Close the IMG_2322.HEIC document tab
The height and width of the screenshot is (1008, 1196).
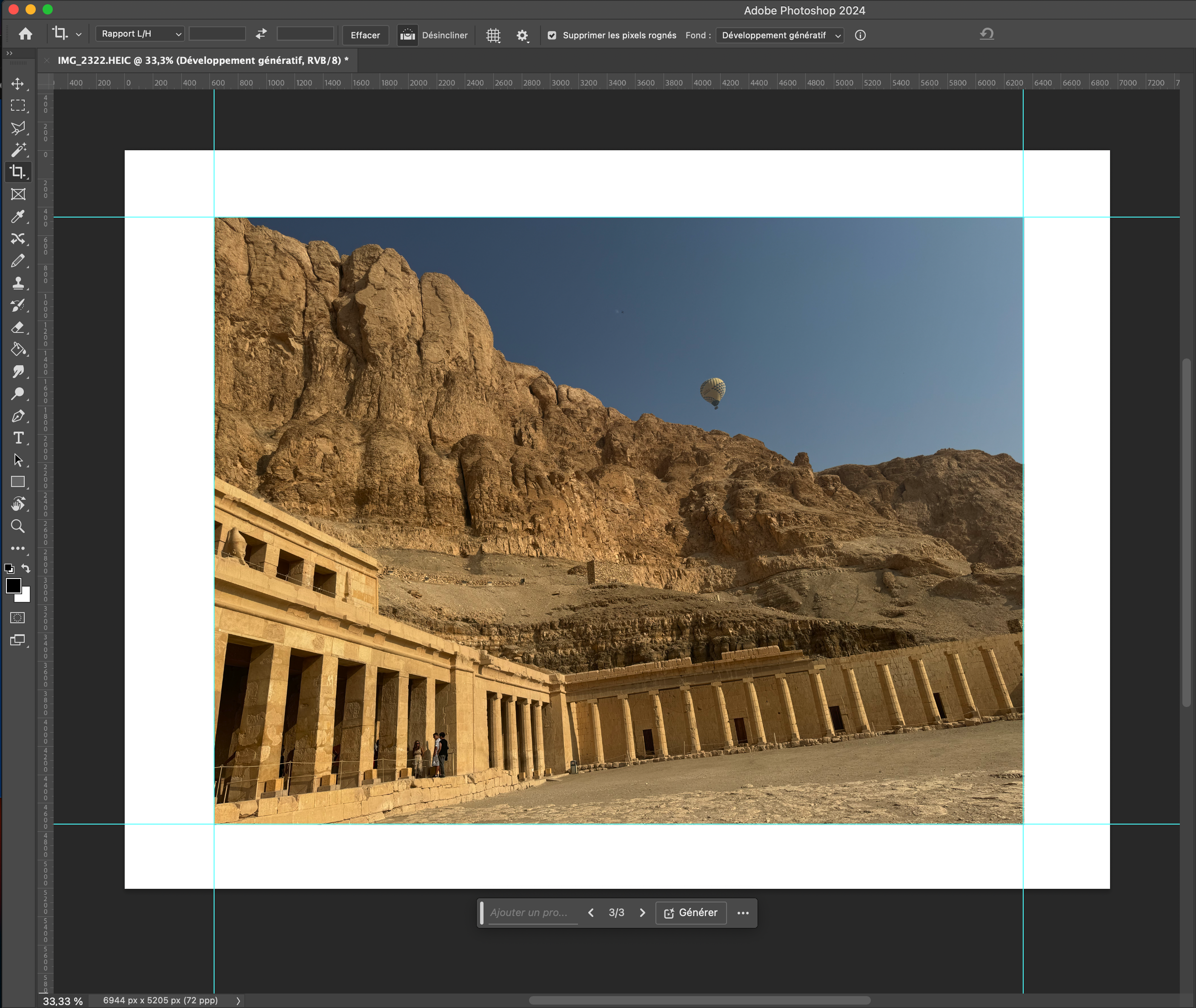(47, 60)
